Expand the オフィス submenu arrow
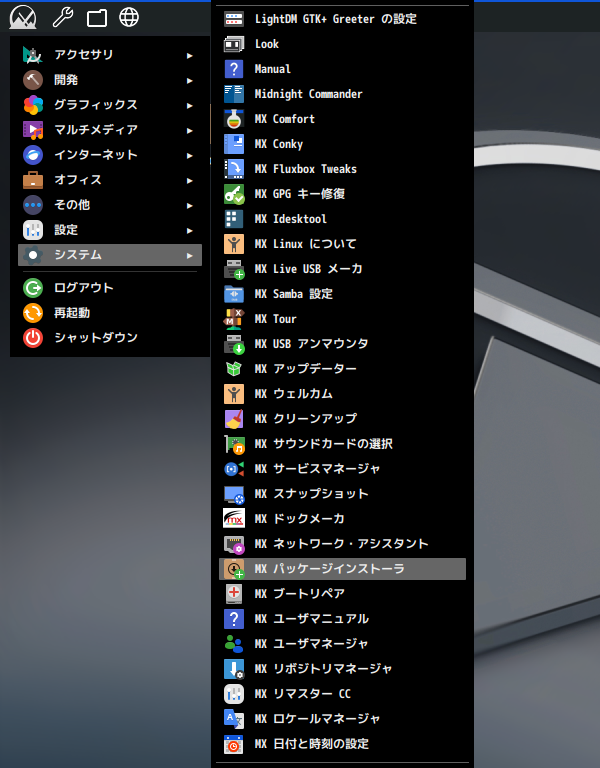The width and height of the screenshot is (600, 768). (x=190, y=181)
